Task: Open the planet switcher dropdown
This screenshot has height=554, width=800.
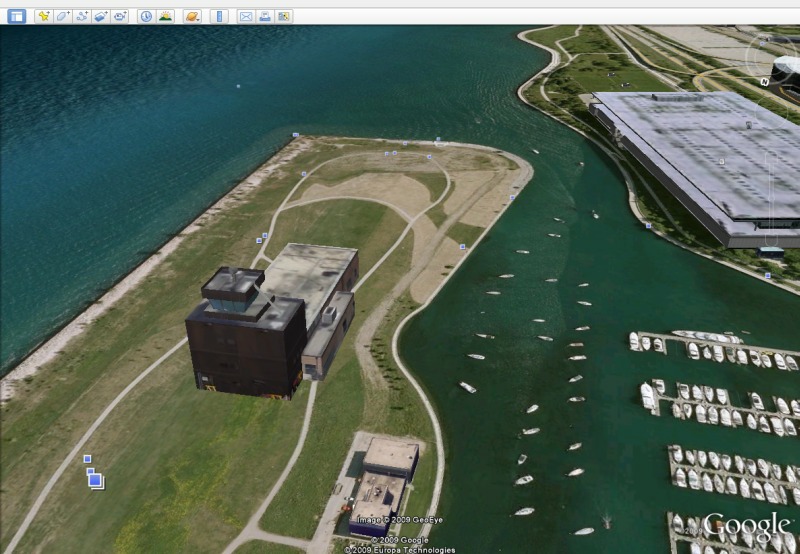Action: point(192,16)
